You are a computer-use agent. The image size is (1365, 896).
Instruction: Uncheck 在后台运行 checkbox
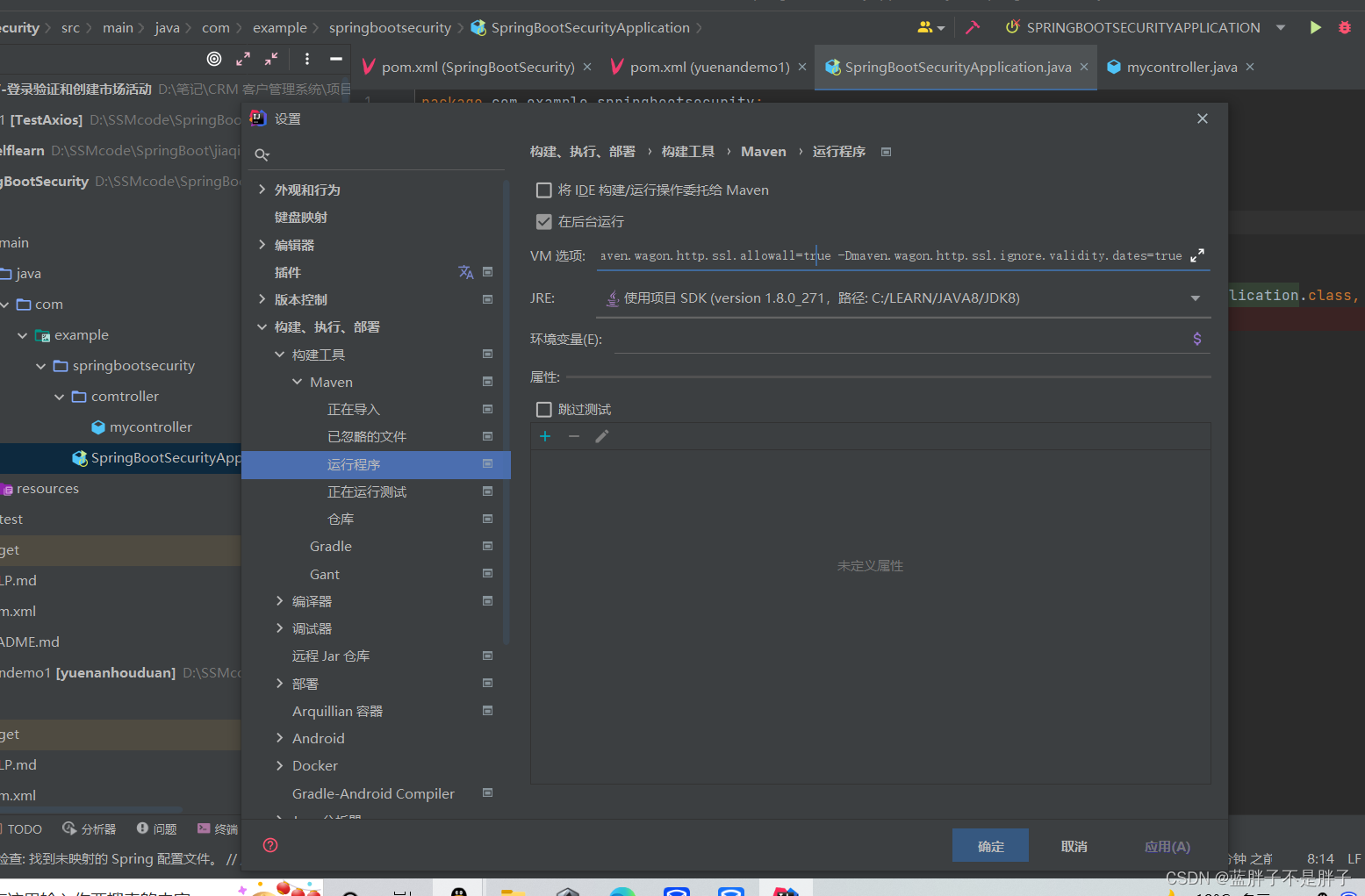(x=544, y=221)
